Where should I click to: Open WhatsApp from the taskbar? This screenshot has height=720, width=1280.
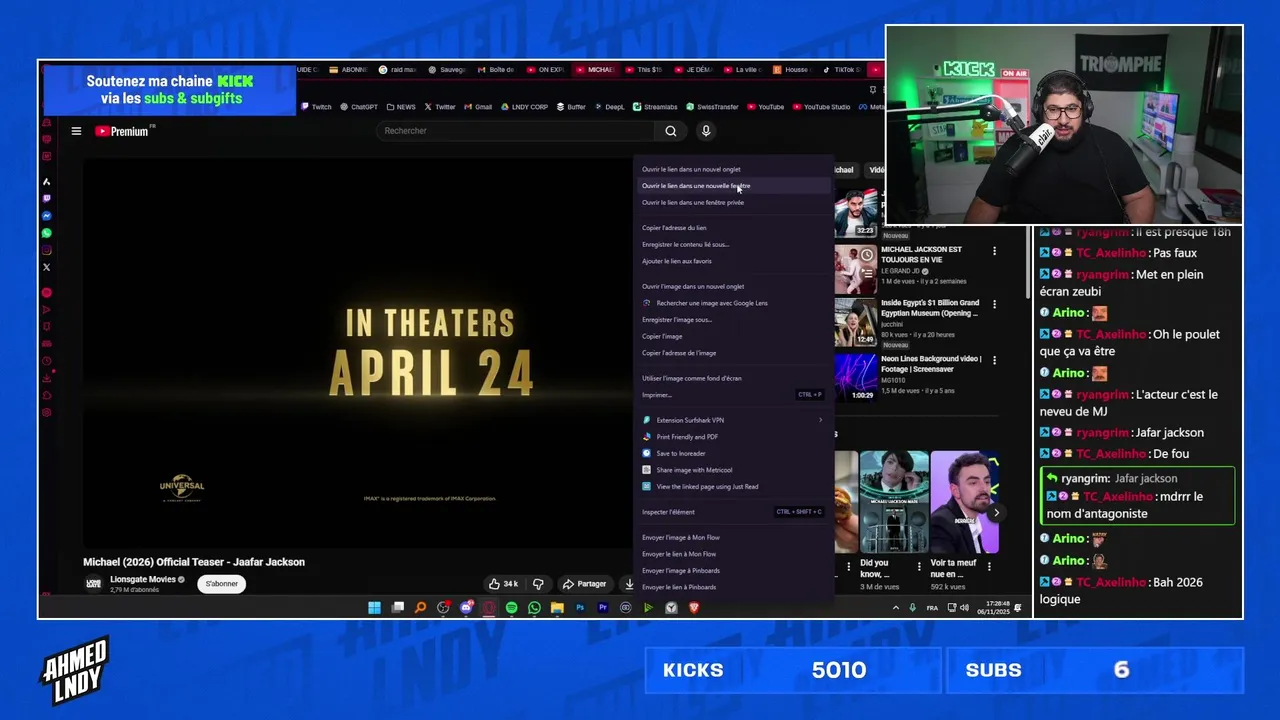[x=534, y=608]
